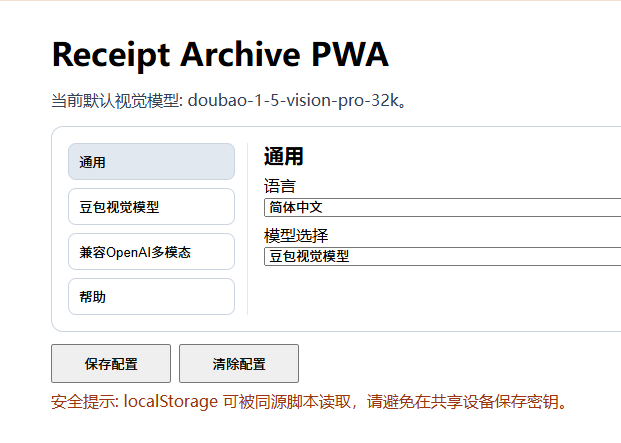
Task: Click the word PWA in the title
Action: pyautogui.click(x=351, y=55)
